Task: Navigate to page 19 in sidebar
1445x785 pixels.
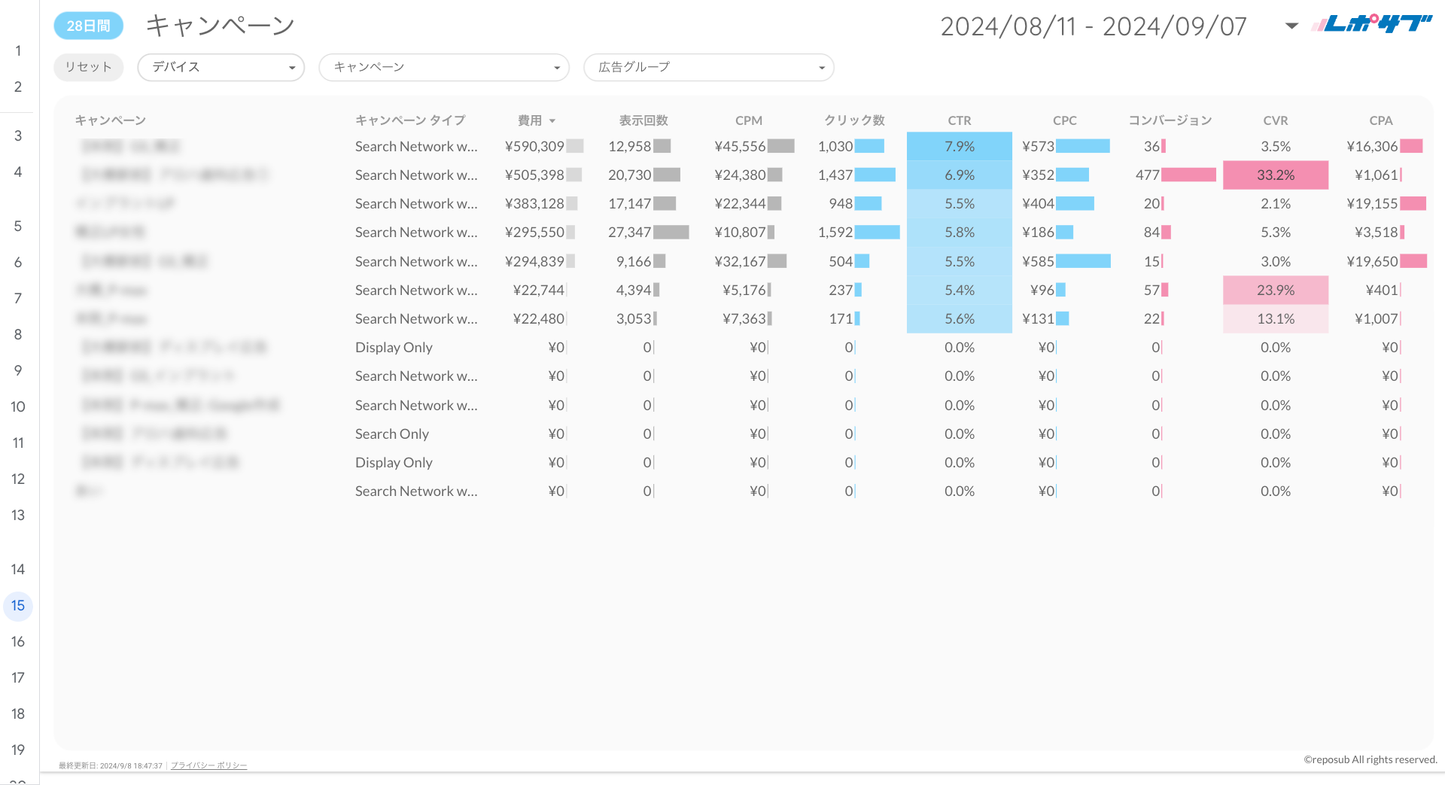Action: 18,750
